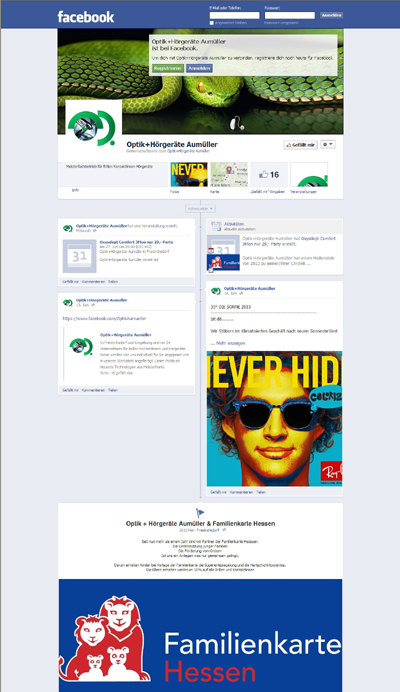Open the Never Hide Ray-Ban post image
This screenshot has height=692, width=400.
[274, 419]
